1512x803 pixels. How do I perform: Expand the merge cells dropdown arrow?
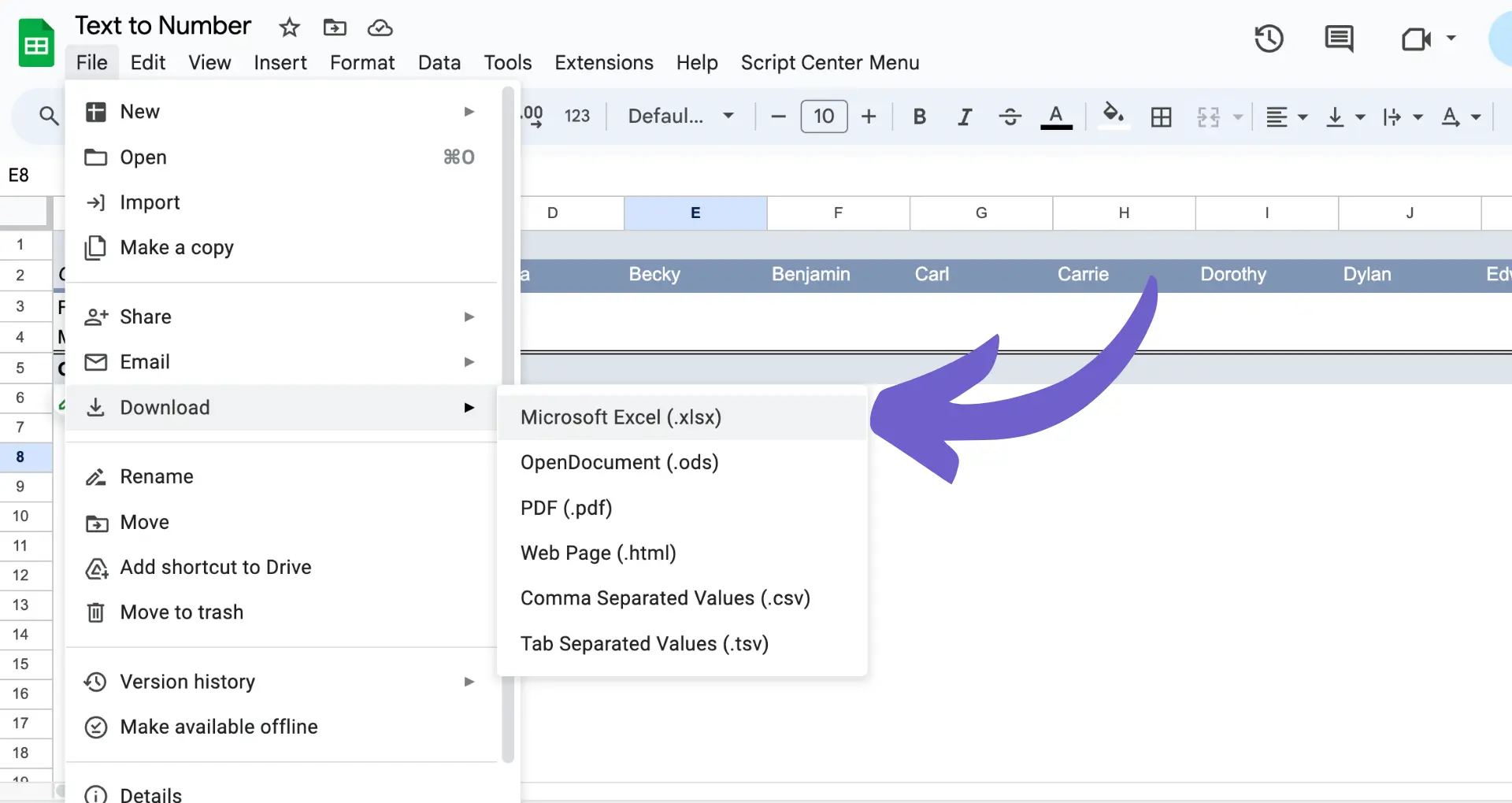(1238, 117)
